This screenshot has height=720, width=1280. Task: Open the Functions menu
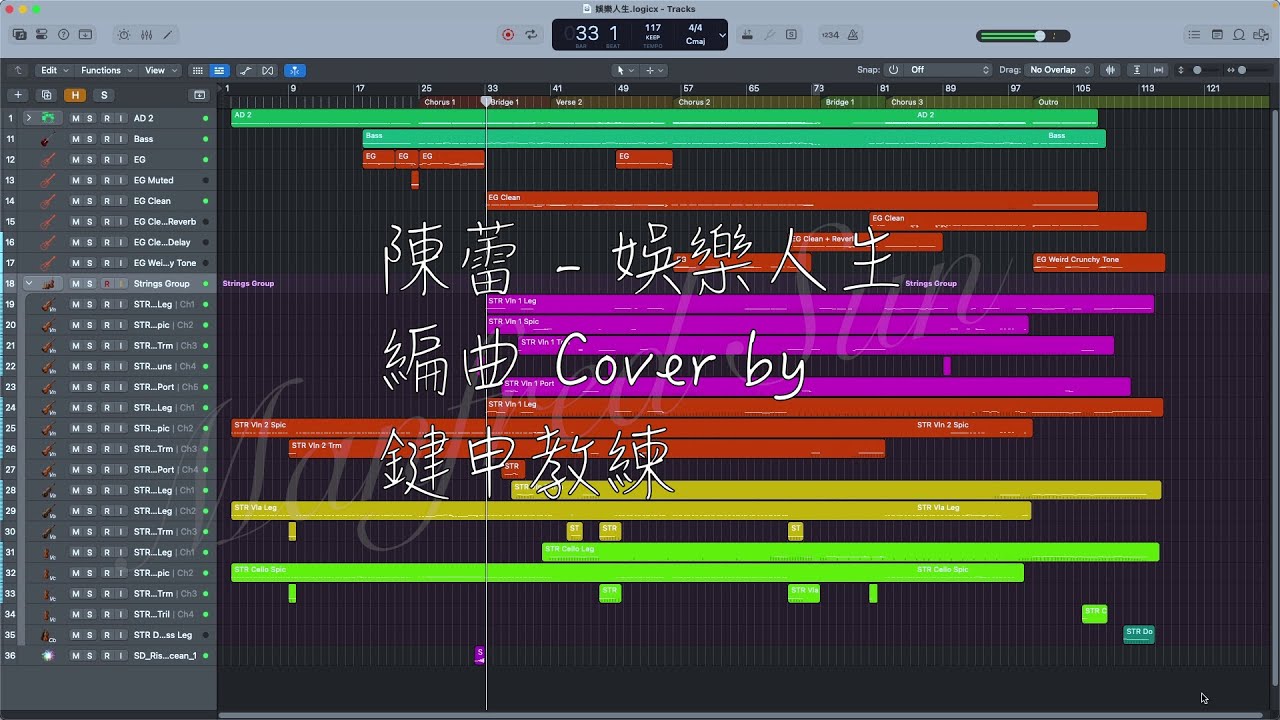click(x=106, y=70)
